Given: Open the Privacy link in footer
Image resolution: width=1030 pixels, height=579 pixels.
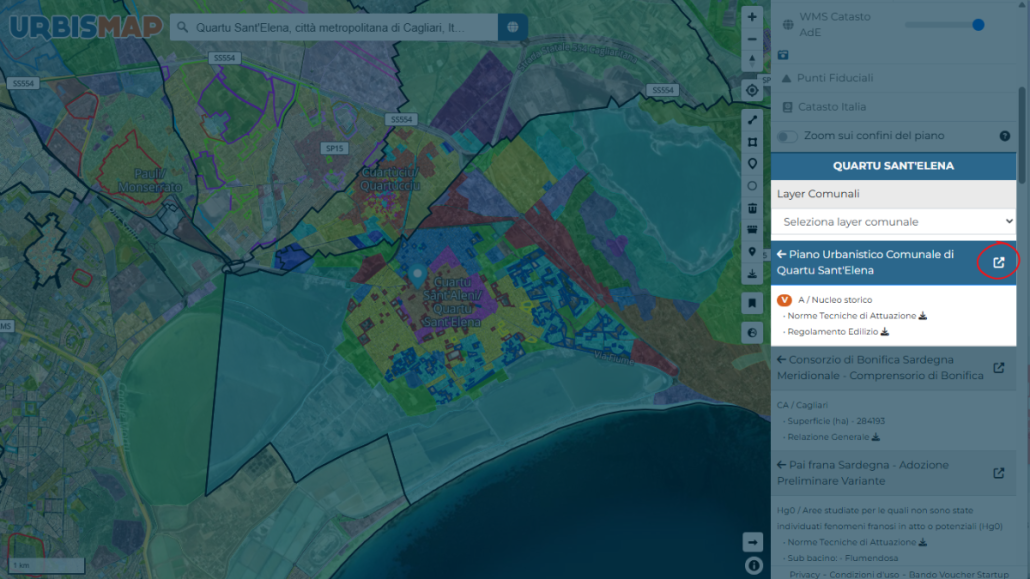Looking at the screenshot, I should click(x=806, y=574).
